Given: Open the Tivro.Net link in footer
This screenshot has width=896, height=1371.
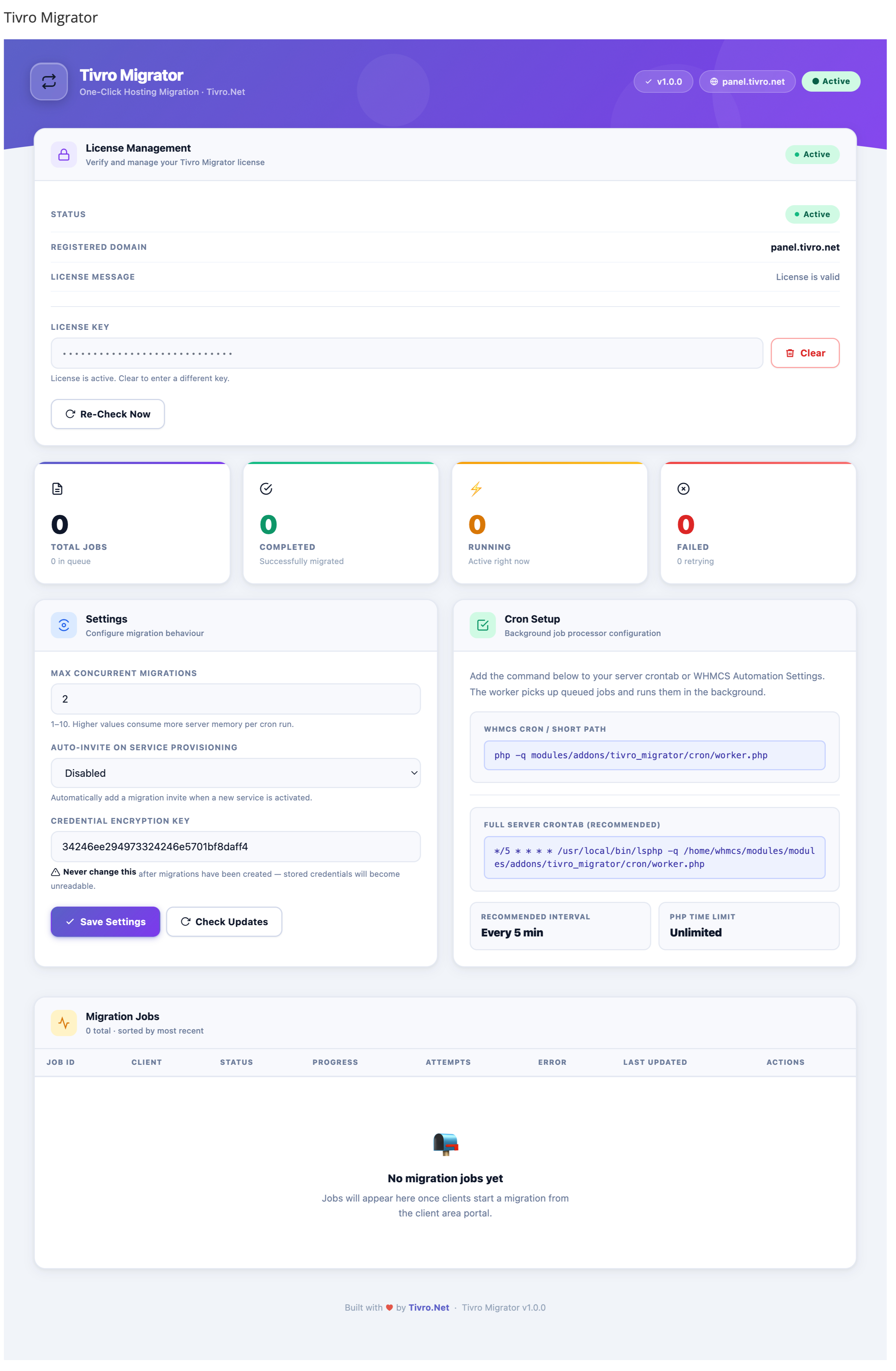Looking at the screenshot, I should (428, 1307).
